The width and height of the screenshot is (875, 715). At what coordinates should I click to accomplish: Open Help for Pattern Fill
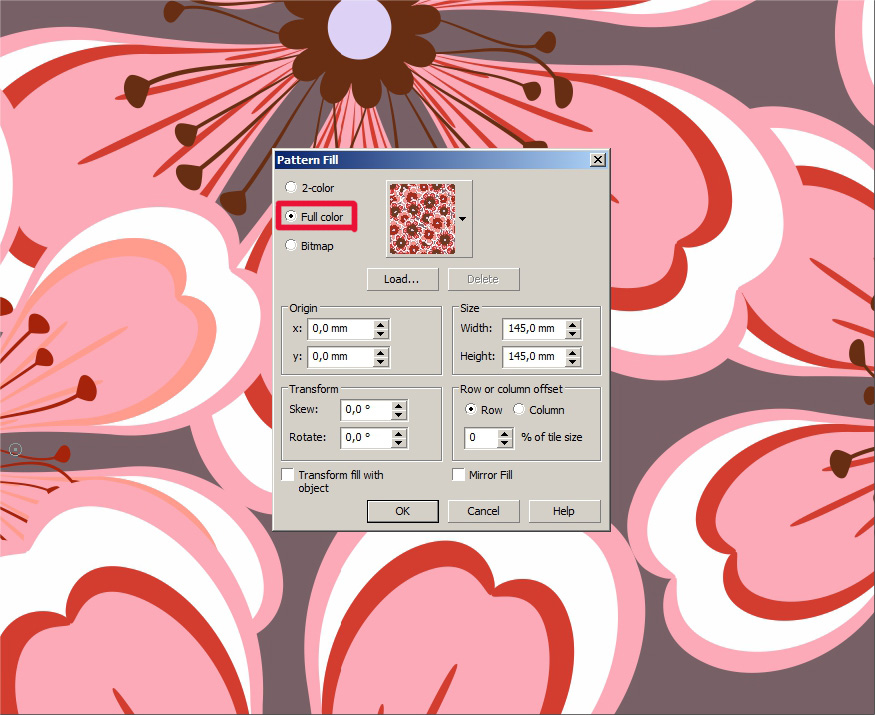564,511
